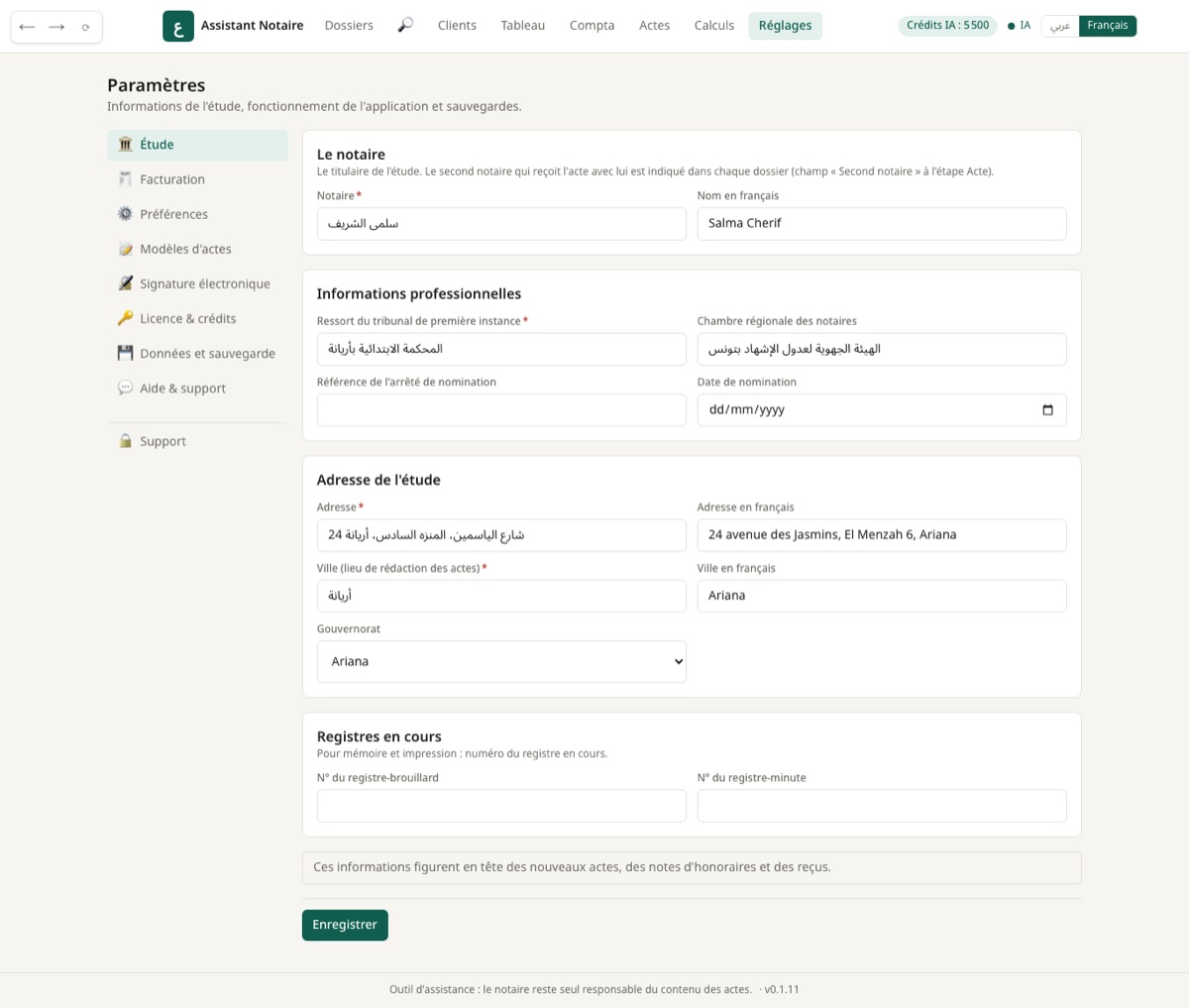
Task: Open the Dossiers menu
Action: (349, 26)
